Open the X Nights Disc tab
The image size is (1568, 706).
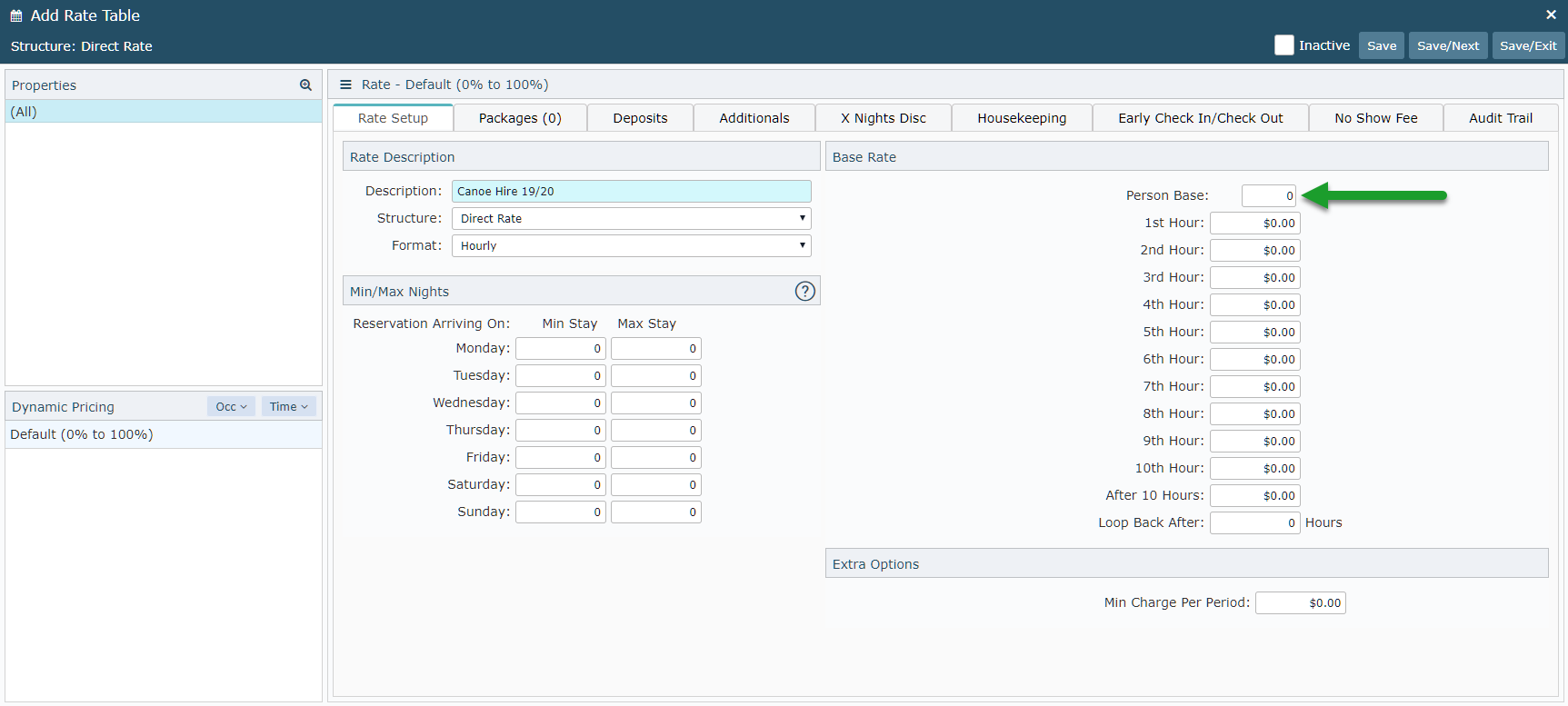884,118
